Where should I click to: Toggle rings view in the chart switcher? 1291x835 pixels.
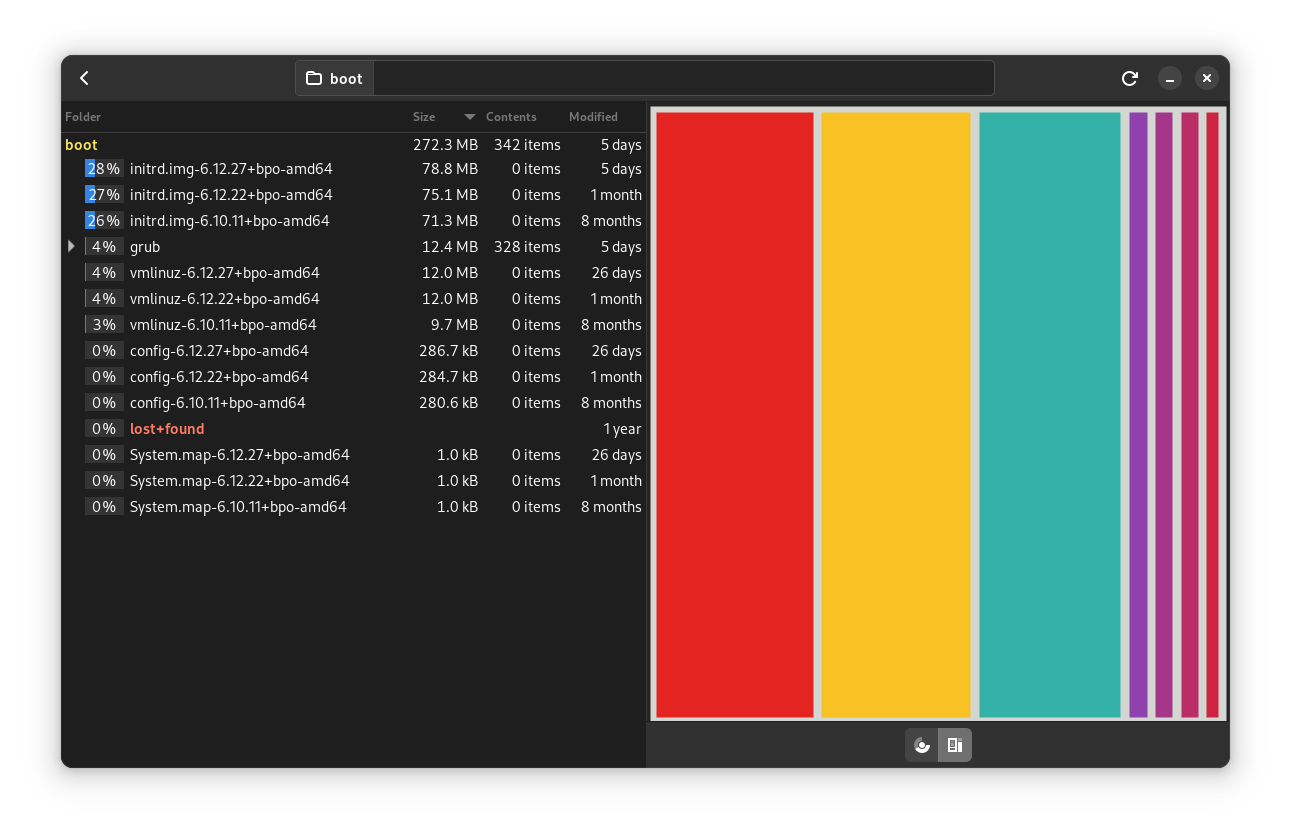coord(921,745)
